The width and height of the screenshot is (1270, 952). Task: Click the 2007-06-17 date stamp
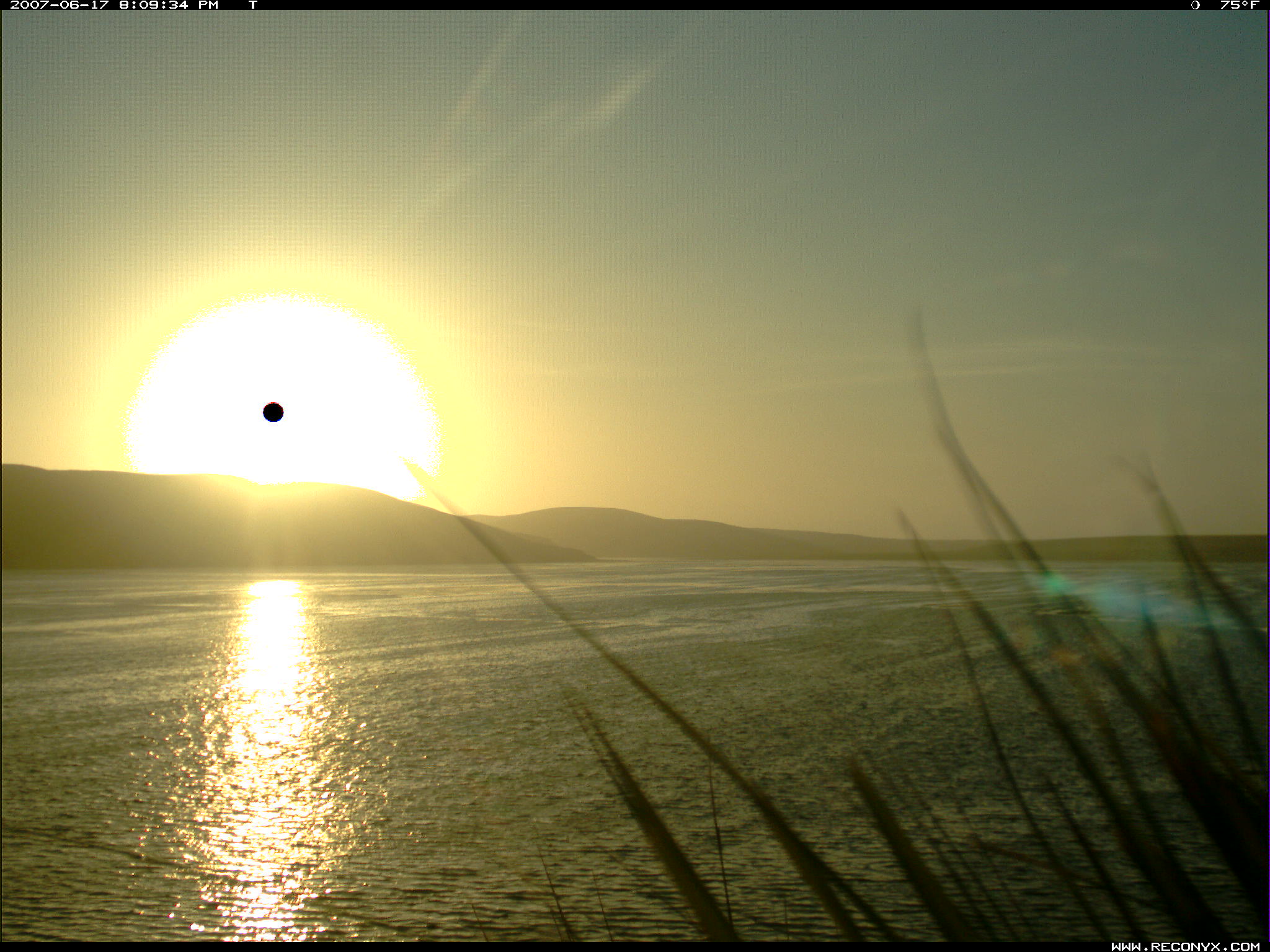60,5
